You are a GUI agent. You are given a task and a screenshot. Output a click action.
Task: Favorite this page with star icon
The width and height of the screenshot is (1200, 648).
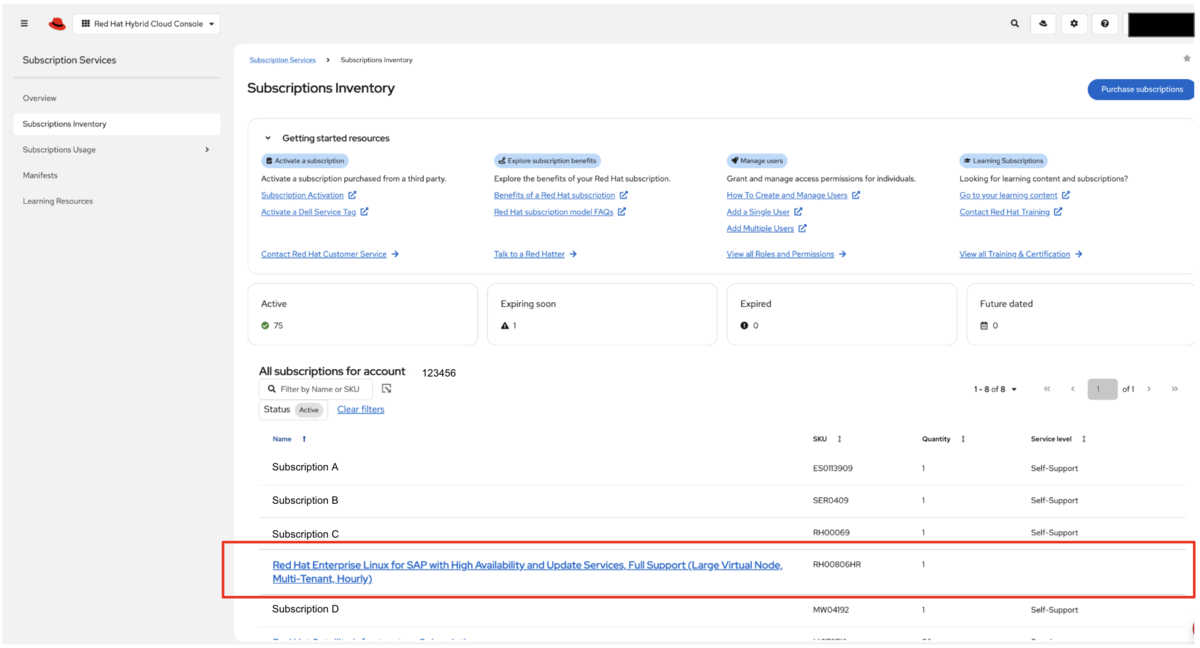(x=1187, y=58)
